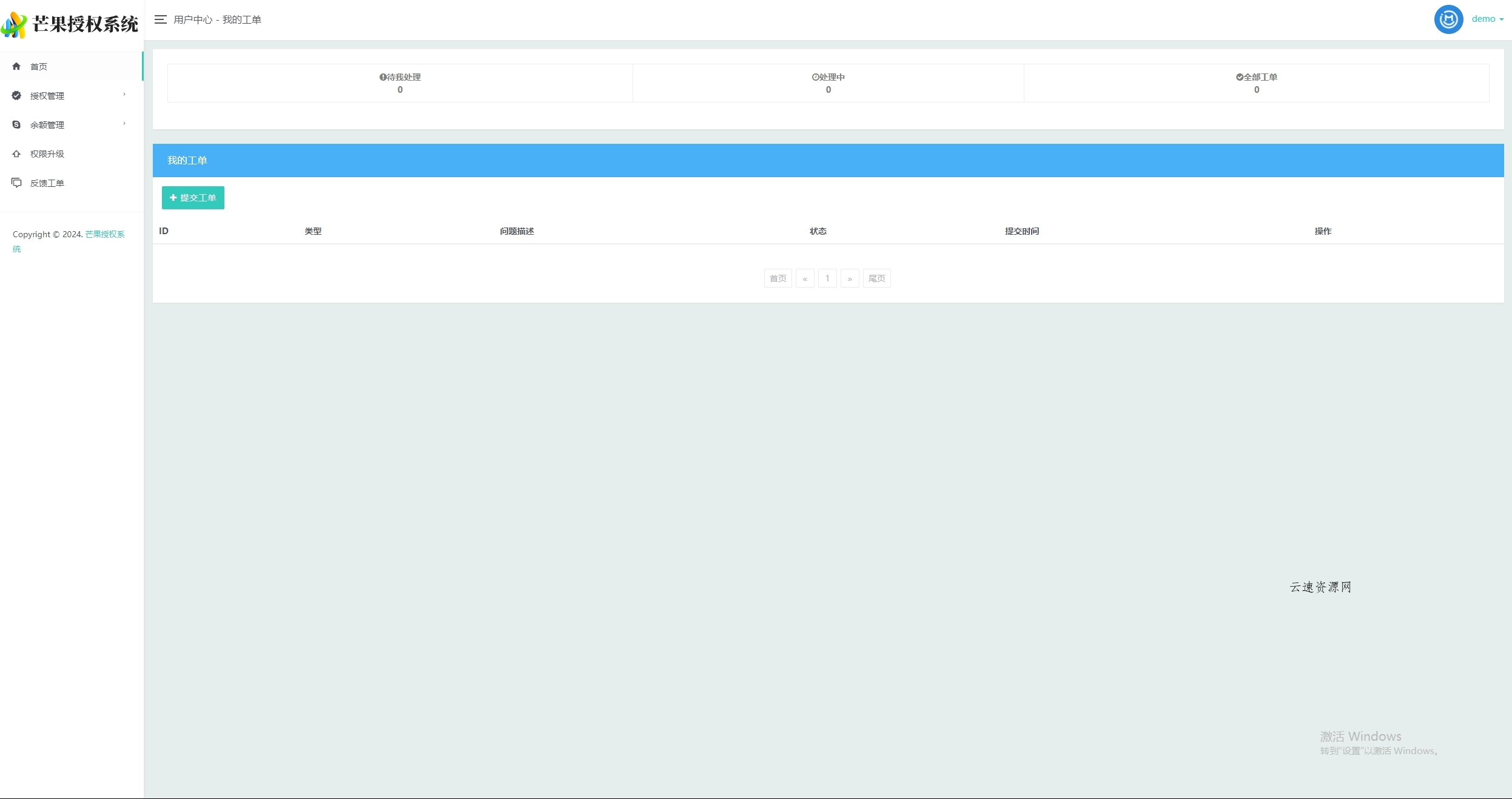Click the 权限升级 up-arrow icon
The height and width of the screenshot is (799, 1512).
coord(16,153)
